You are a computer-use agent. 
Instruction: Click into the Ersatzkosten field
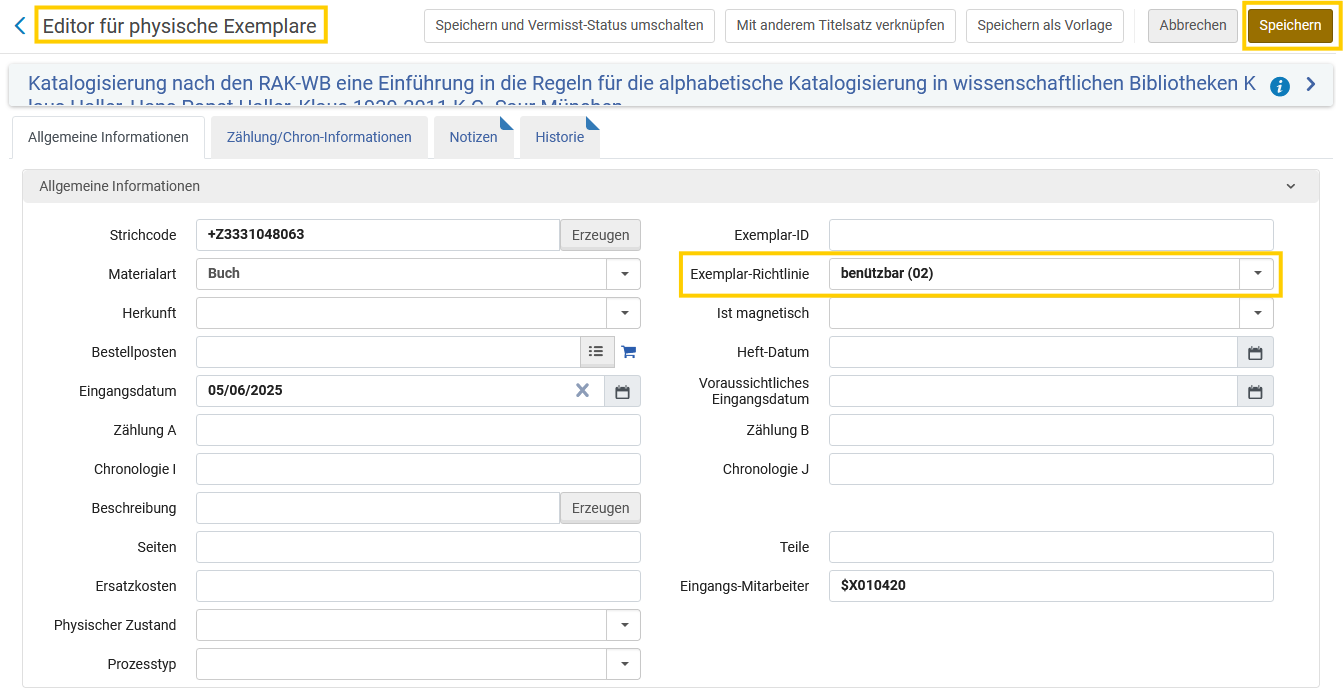[x=418, y=586]
